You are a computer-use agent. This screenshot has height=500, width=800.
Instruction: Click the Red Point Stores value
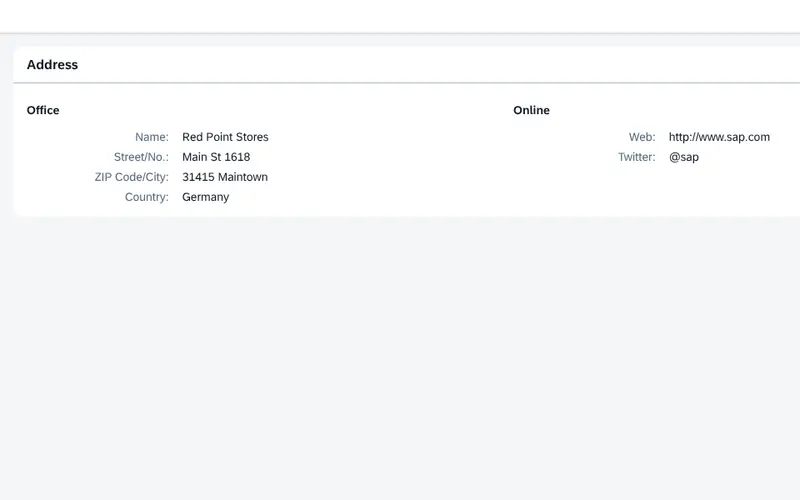225,137
